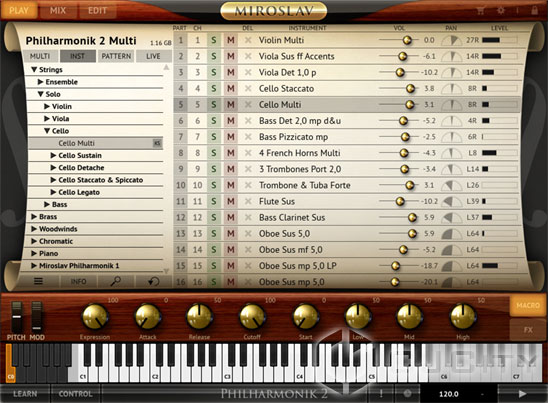This screenshot has height=403, width=548.
Task: Switch to the MIX page
Action: (58, 10)
